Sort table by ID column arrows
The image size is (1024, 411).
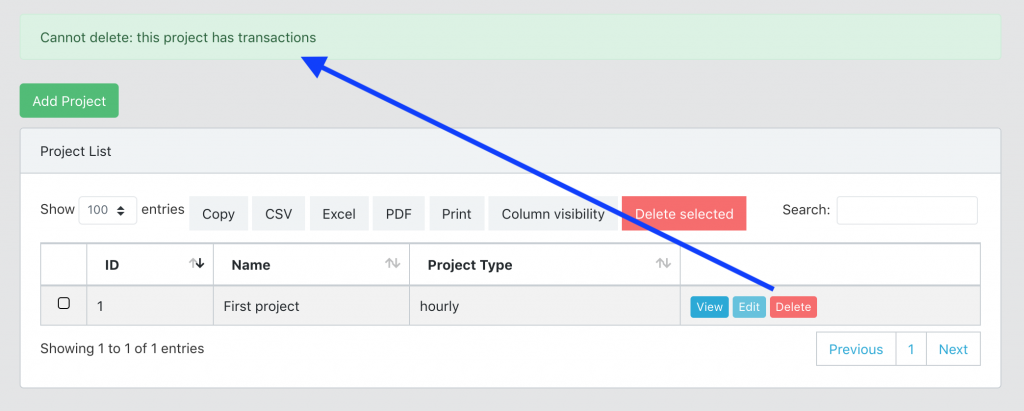tap(197, 264)
